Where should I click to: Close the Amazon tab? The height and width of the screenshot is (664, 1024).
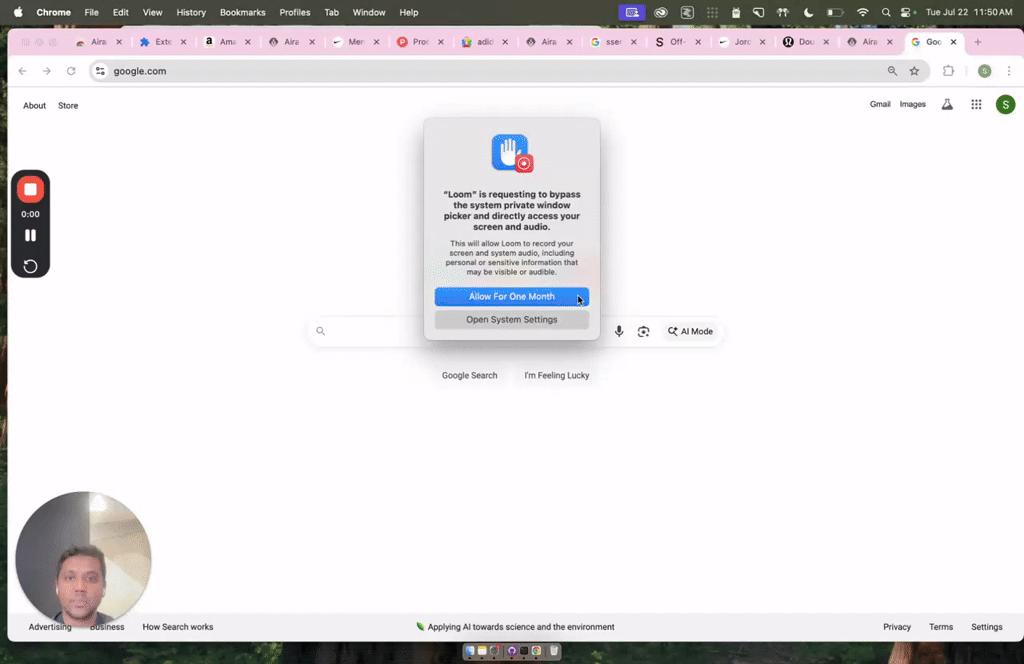(x=248, y=42)
